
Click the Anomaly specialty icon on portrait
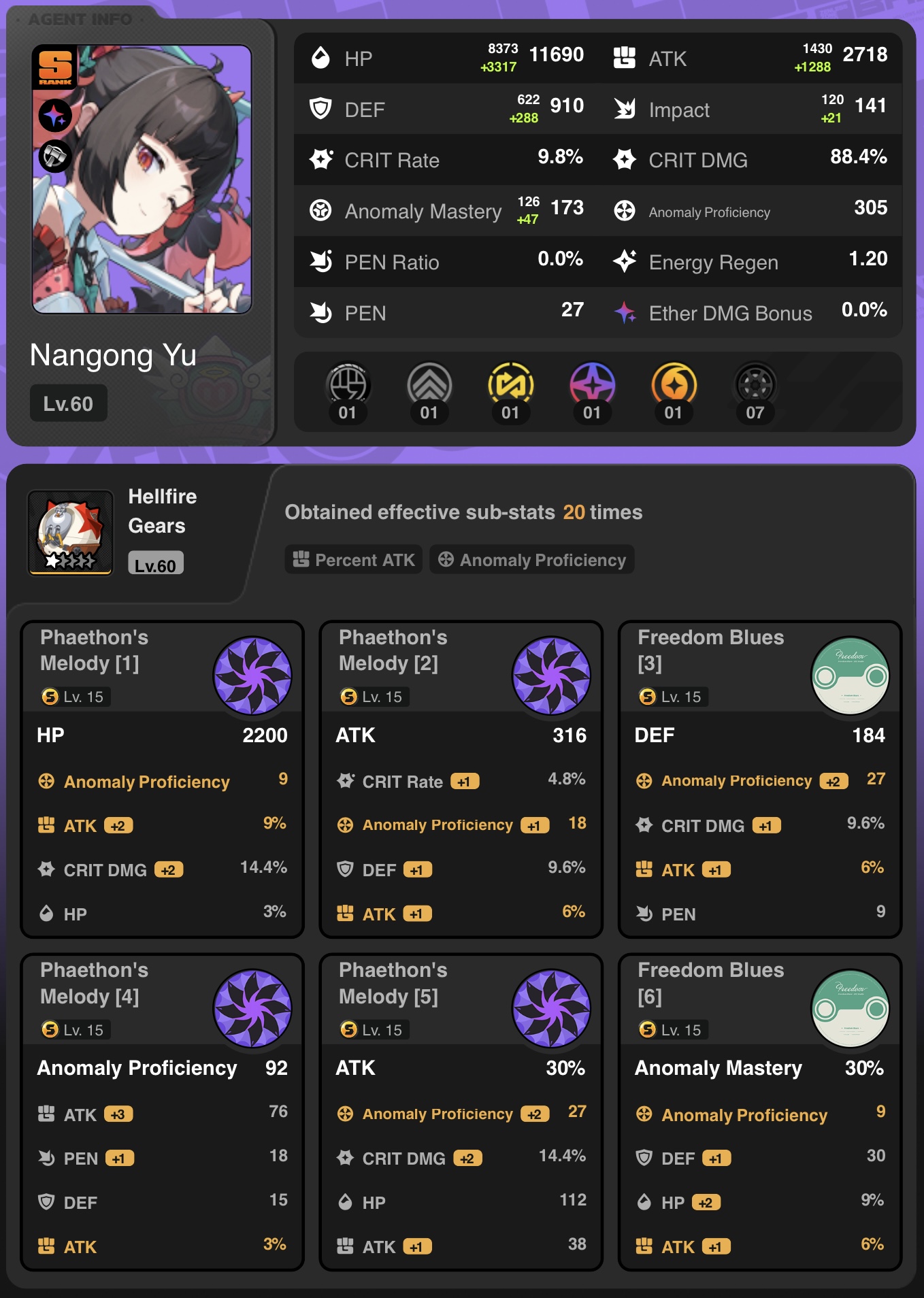tap(55, 156)
